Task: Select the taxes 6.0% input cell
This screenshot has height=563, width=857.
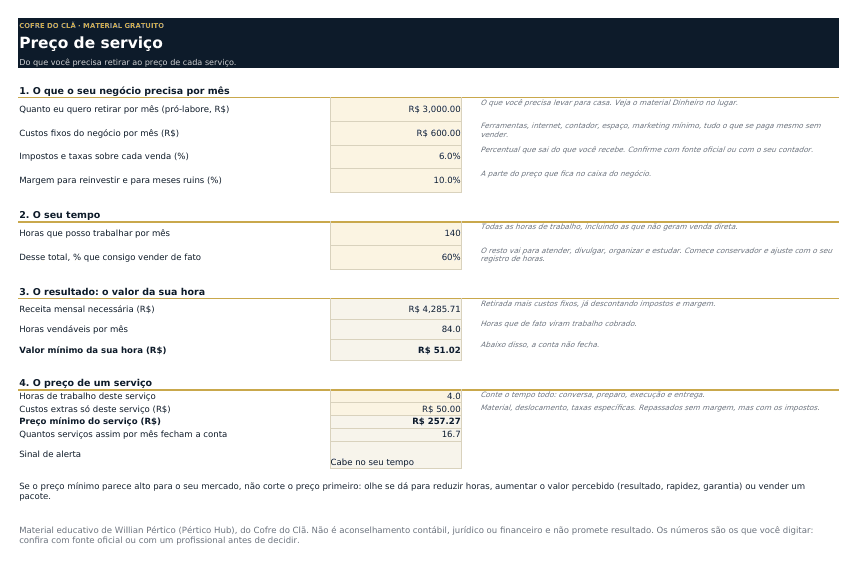Action: 396,156
